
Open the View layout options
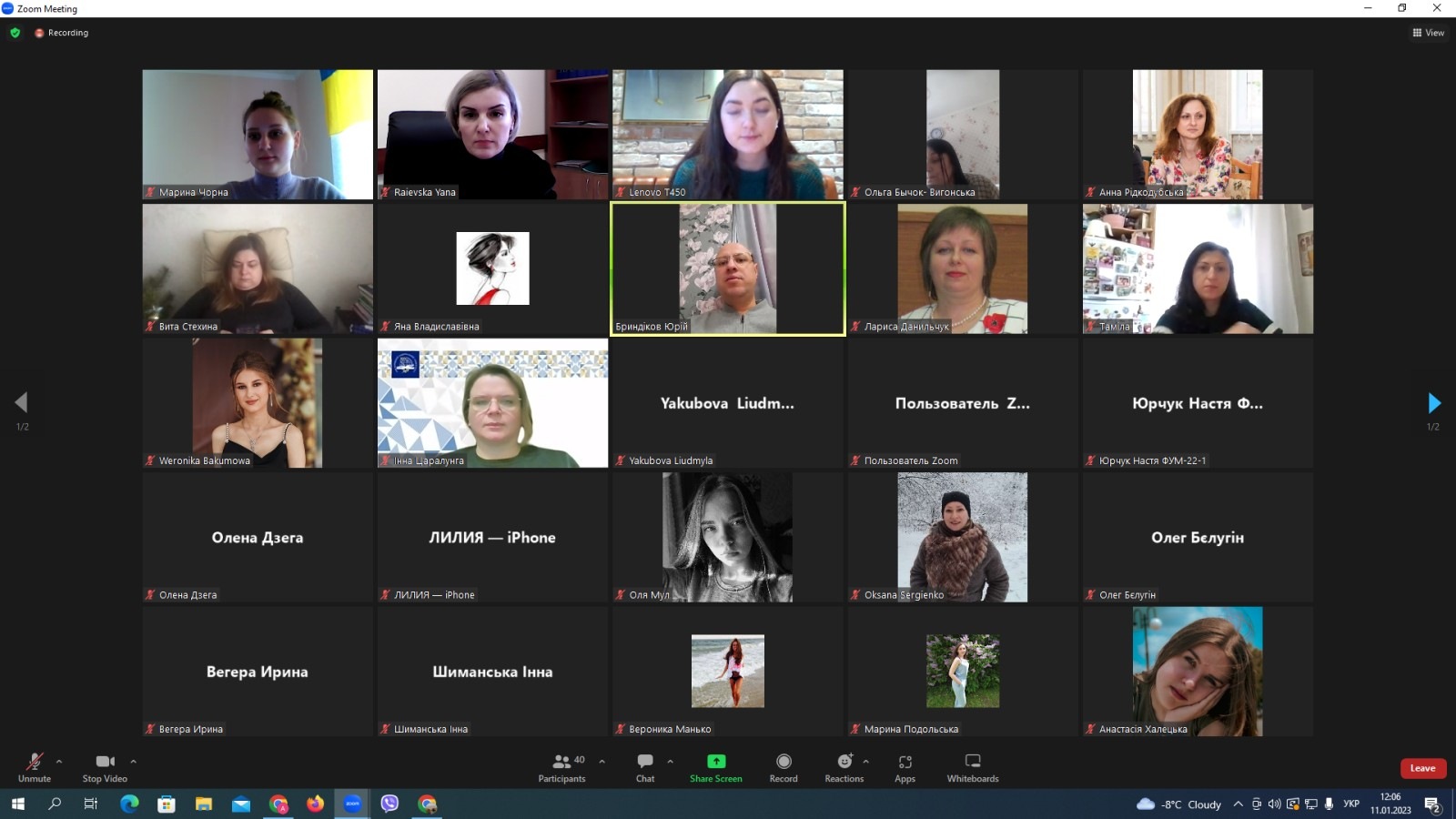coord(1429,33)
